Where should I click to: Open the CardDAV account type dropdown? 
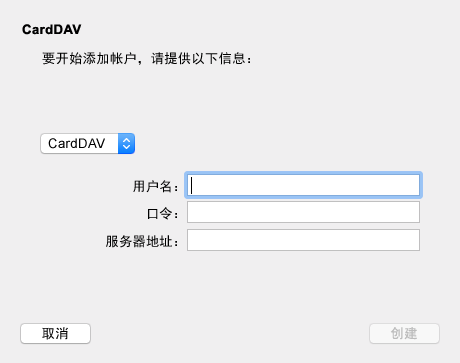tap(88, 144)
